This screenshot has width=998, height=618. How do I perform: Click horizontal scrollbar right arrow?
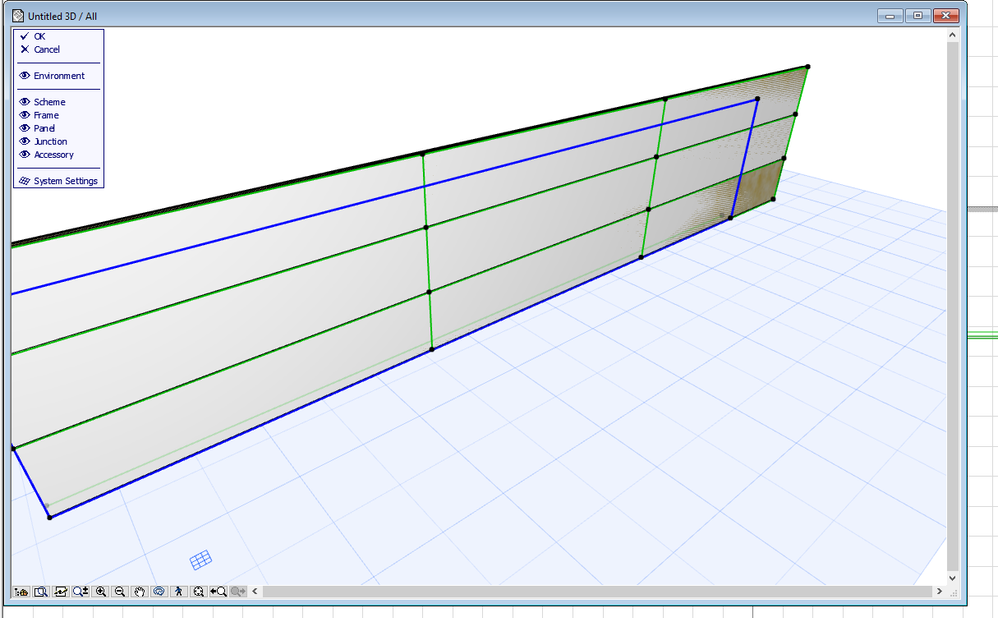tap(939, 591)
